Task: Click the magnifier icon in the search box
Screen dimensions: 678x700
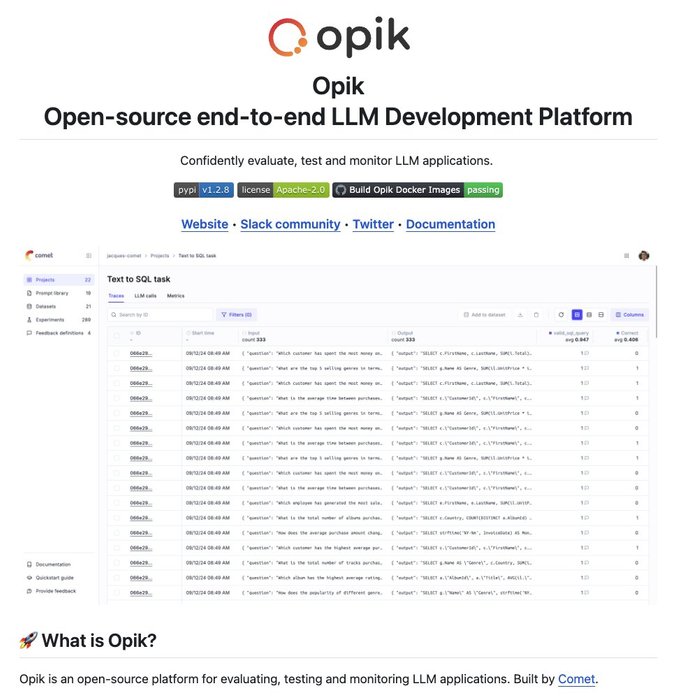Action: click(114, 315)
